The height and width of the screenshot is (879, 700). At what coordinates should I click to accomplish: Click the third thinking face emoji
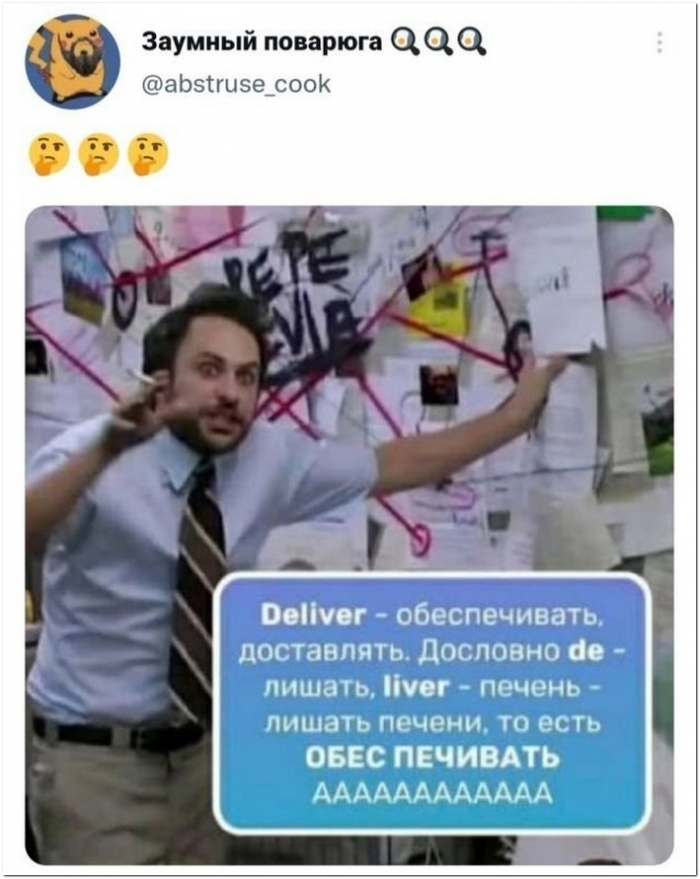coord(148,154)
